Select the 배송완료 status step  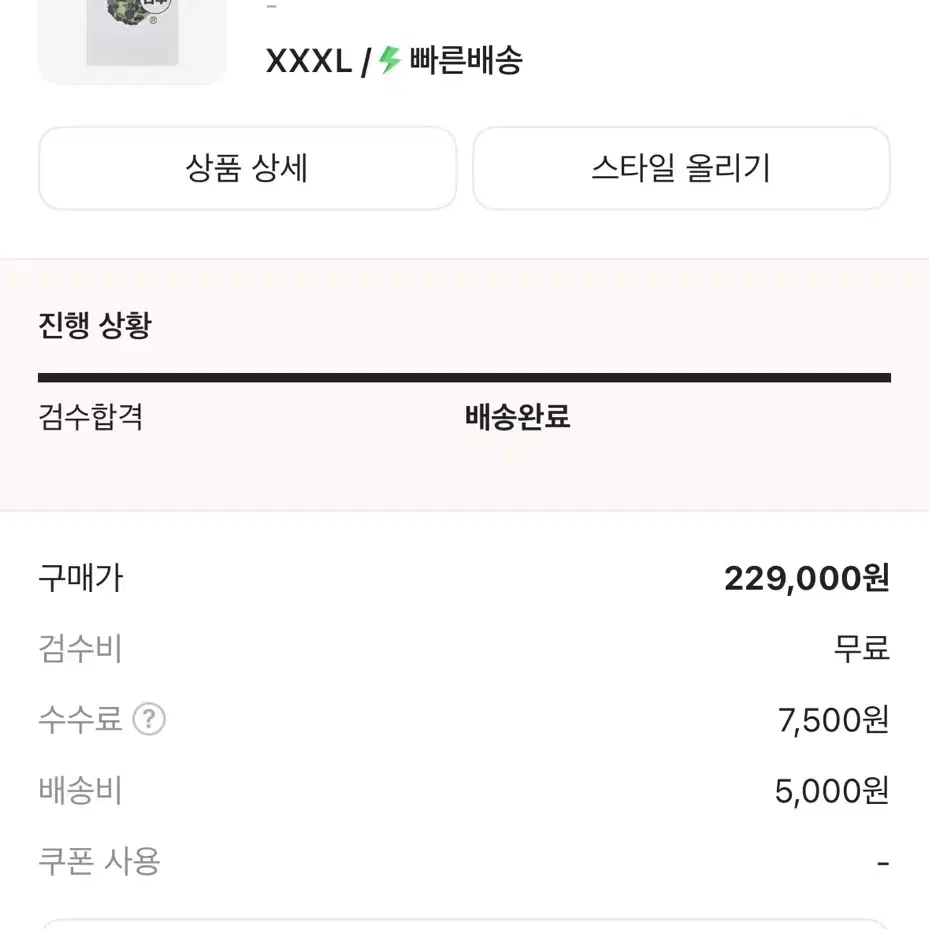pyautogui.click(x=518, y=417)
